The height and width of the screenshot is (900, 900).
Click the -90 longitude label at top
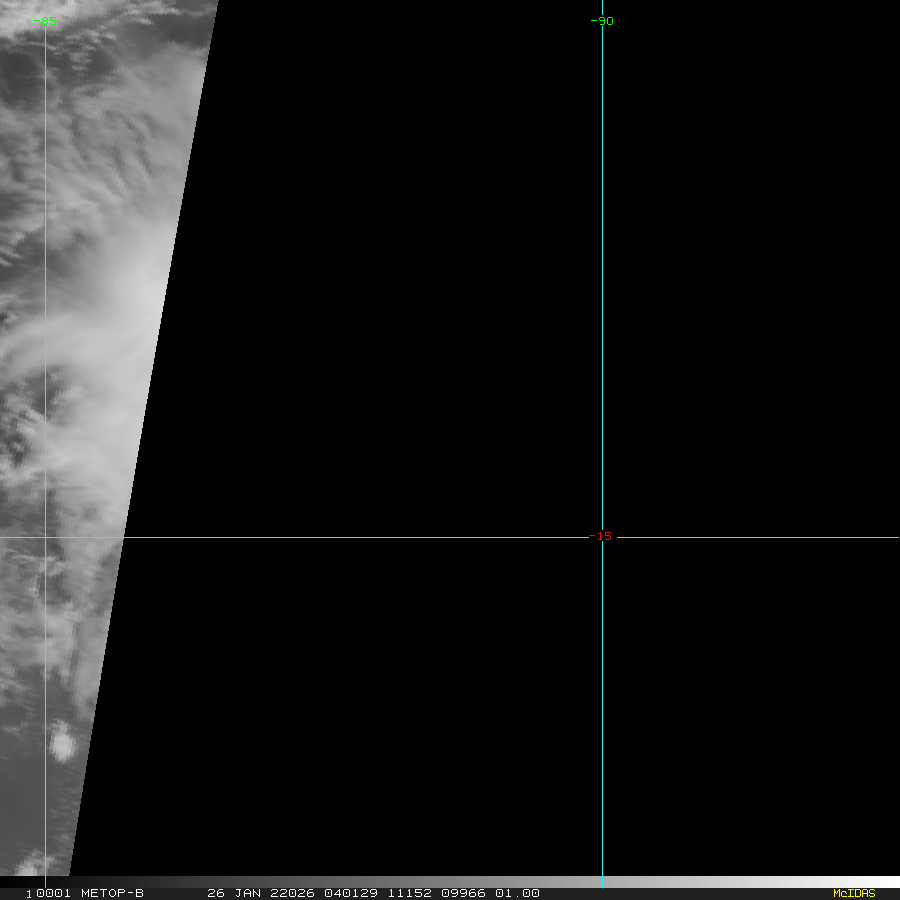pos(602,21)
